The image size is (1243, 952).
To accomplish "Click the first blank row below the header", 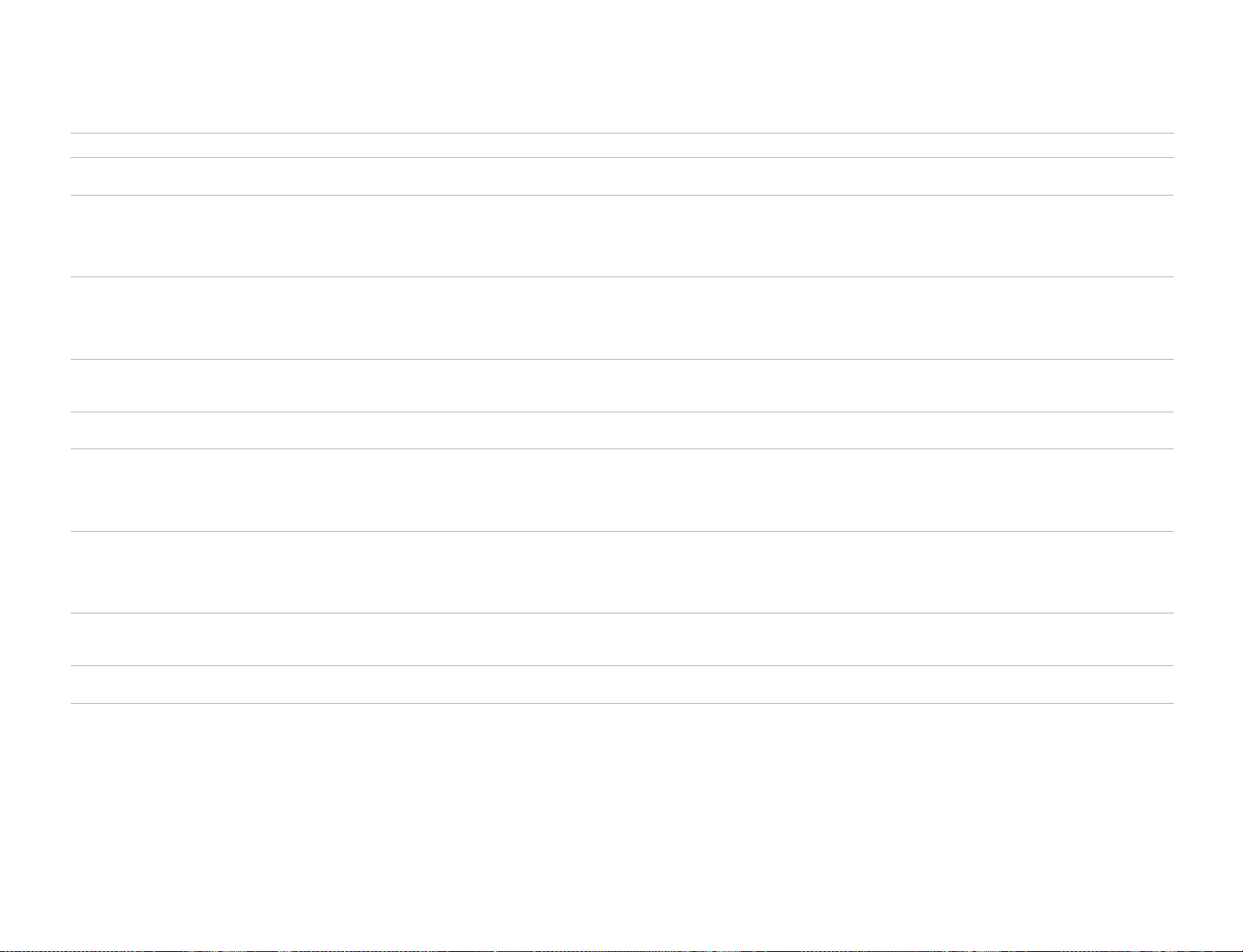I will click(621, 177).
